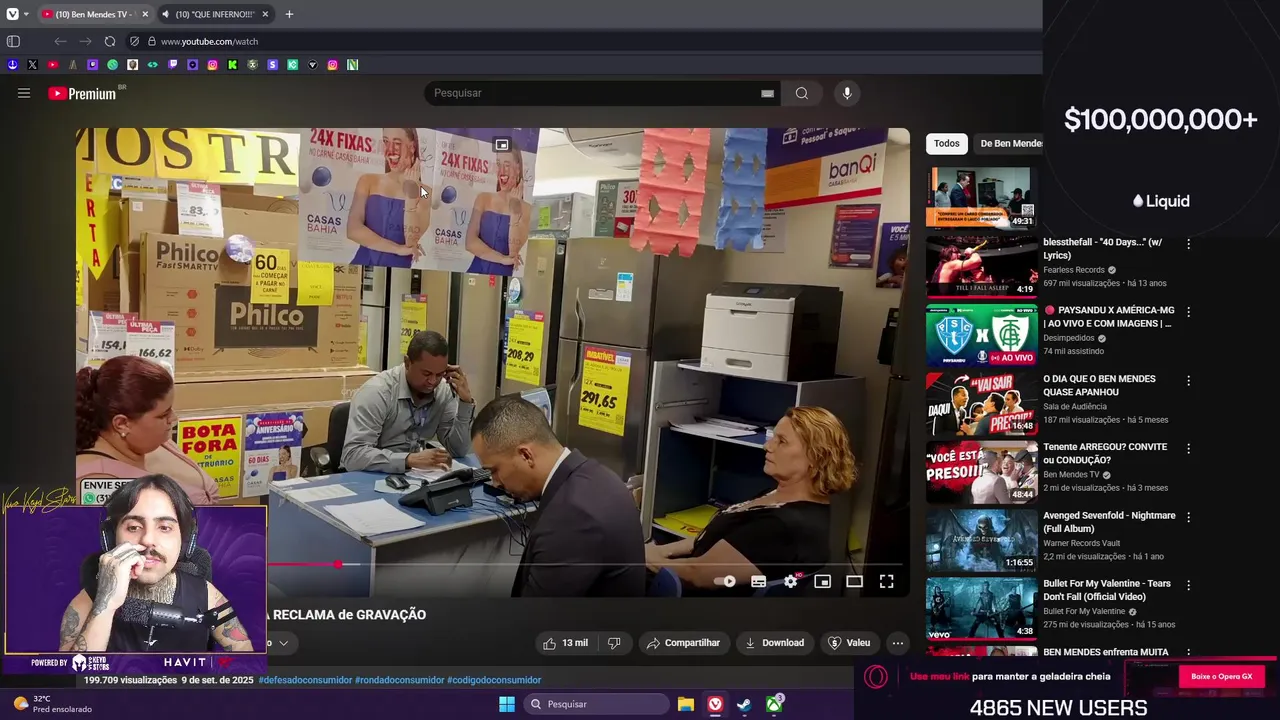Switch to theater mode
Viewport: 1280px width, 720px height.
click(854, 582)
